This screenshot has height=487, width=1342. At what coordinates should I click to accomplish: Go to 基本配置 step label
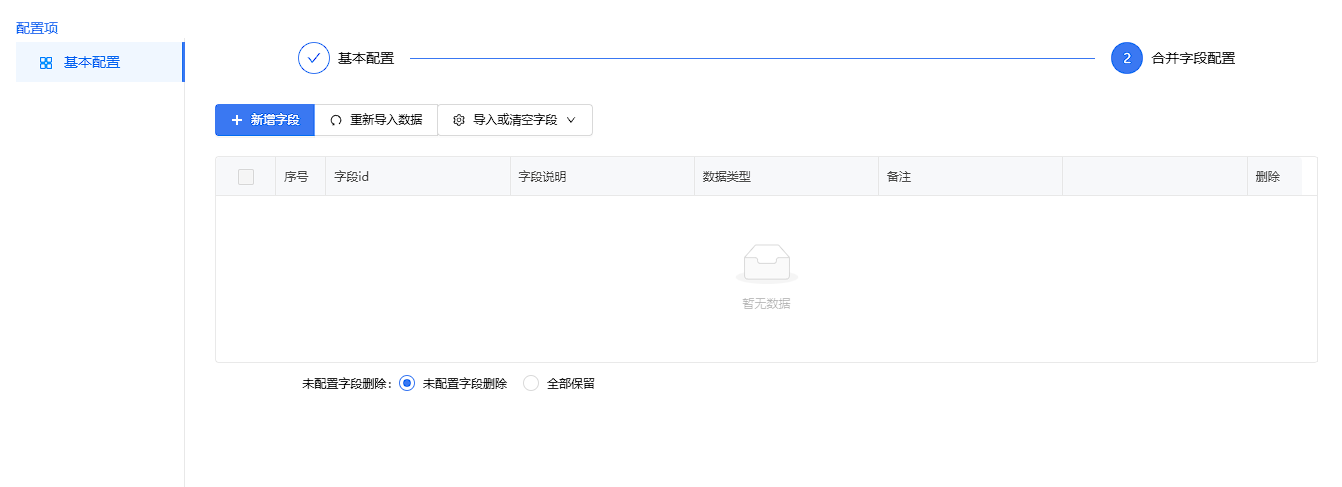pos(366,58)
